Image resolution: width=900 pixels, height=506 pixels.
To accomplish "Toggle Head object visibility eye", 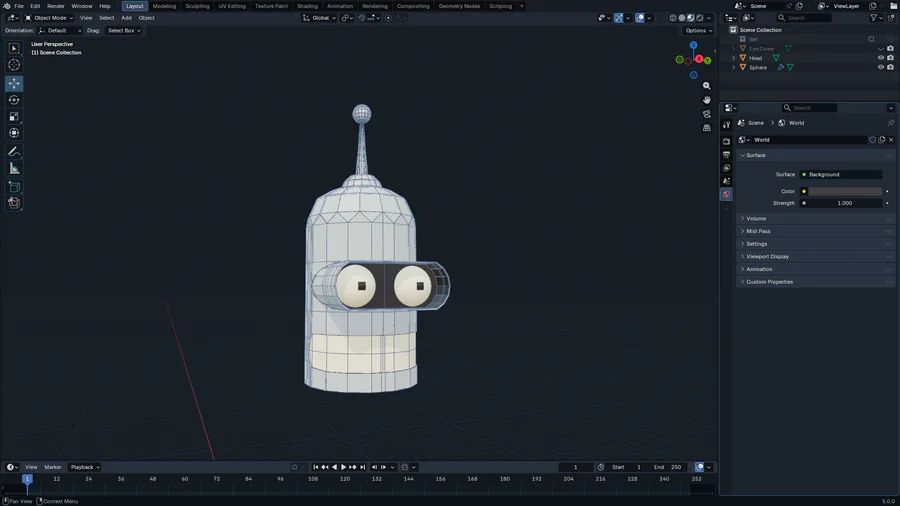I will coord(880,58).
